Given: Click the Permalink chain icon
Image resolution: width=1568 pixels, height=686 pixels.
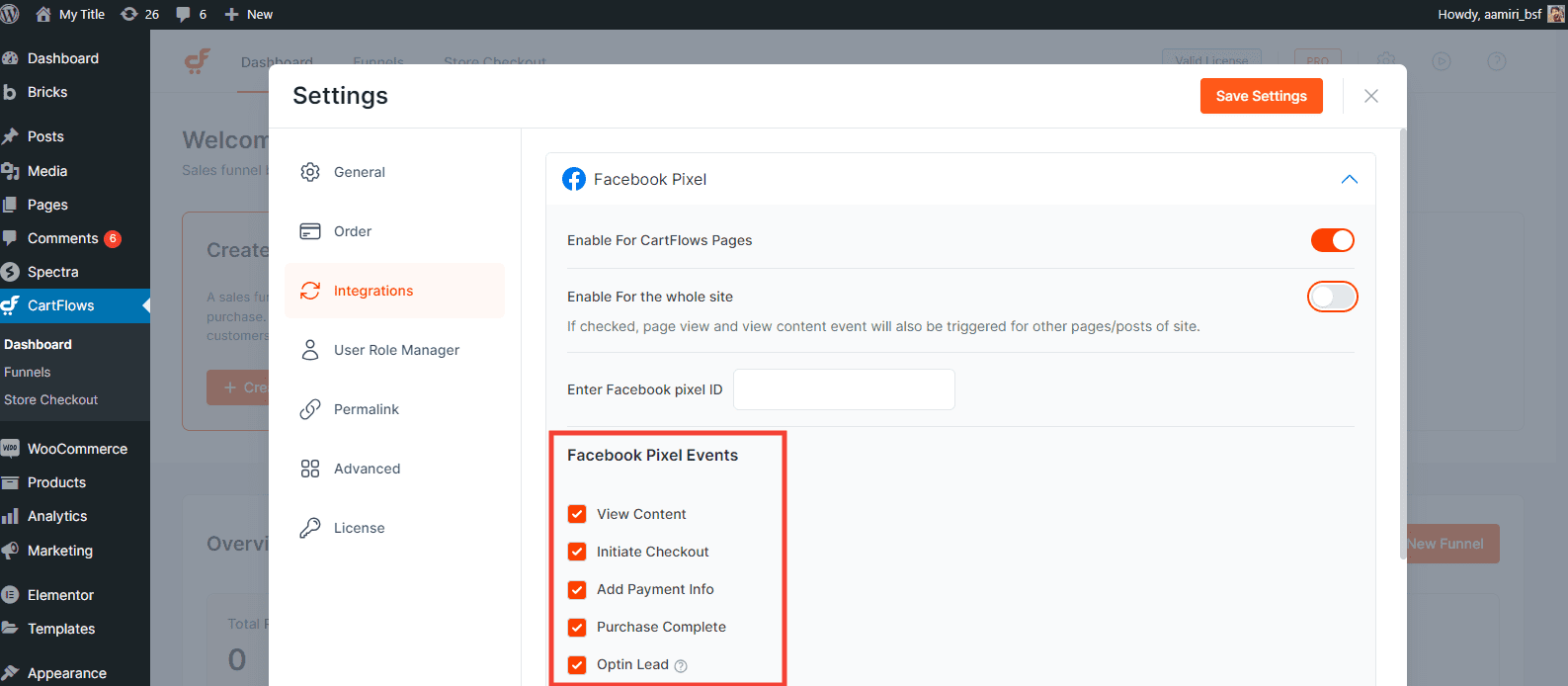Looking at the screenshot, I should coord(310,409).
